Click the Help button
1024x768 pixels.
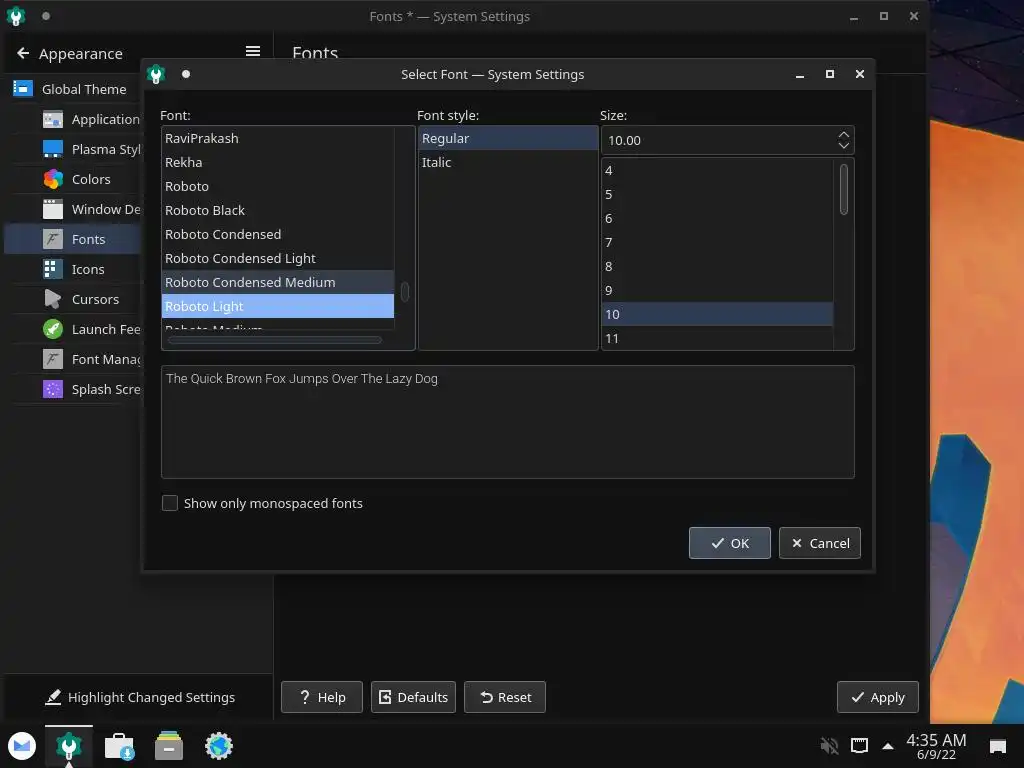pos(322,697)
